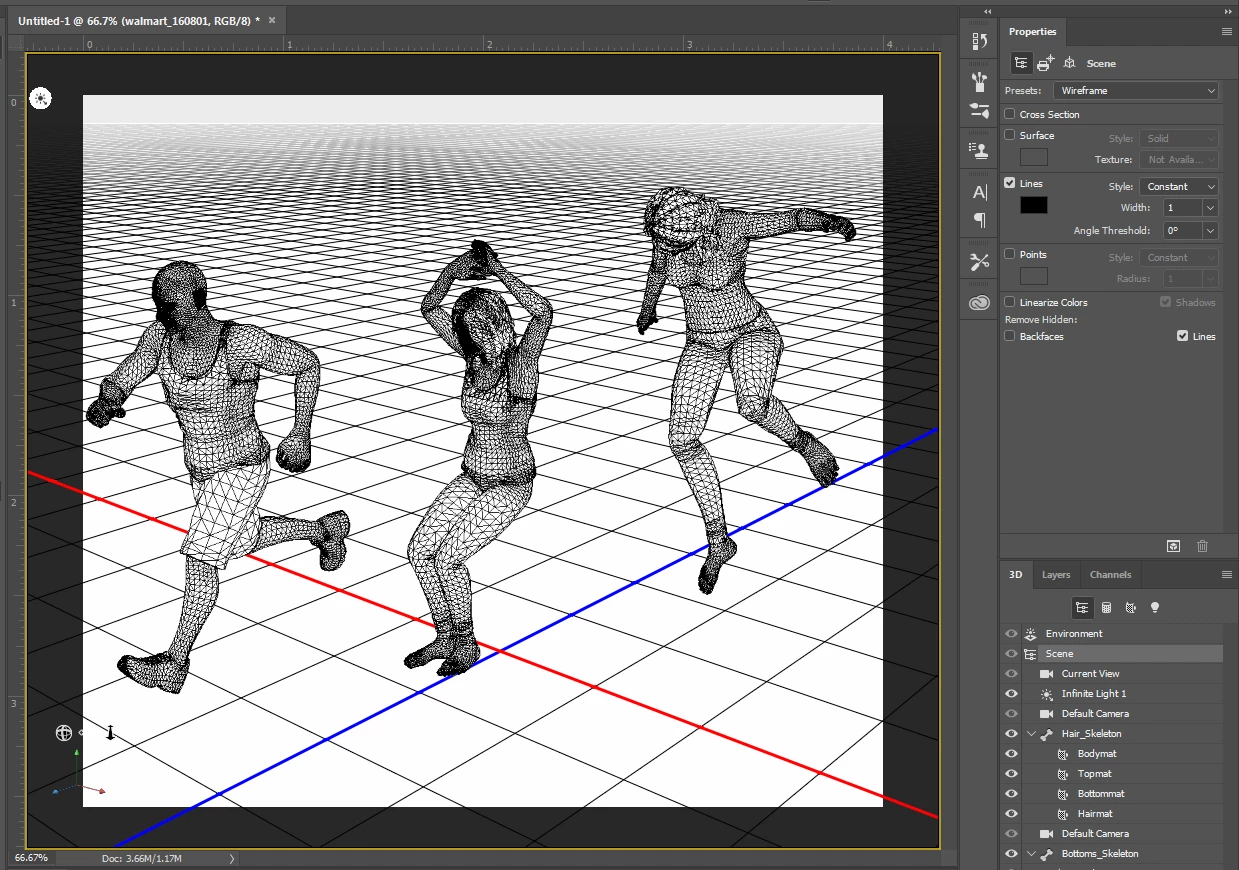1239x870 pixels.
Task: Open the Creative Cloud Libraries icon
Action: (980, 303)
